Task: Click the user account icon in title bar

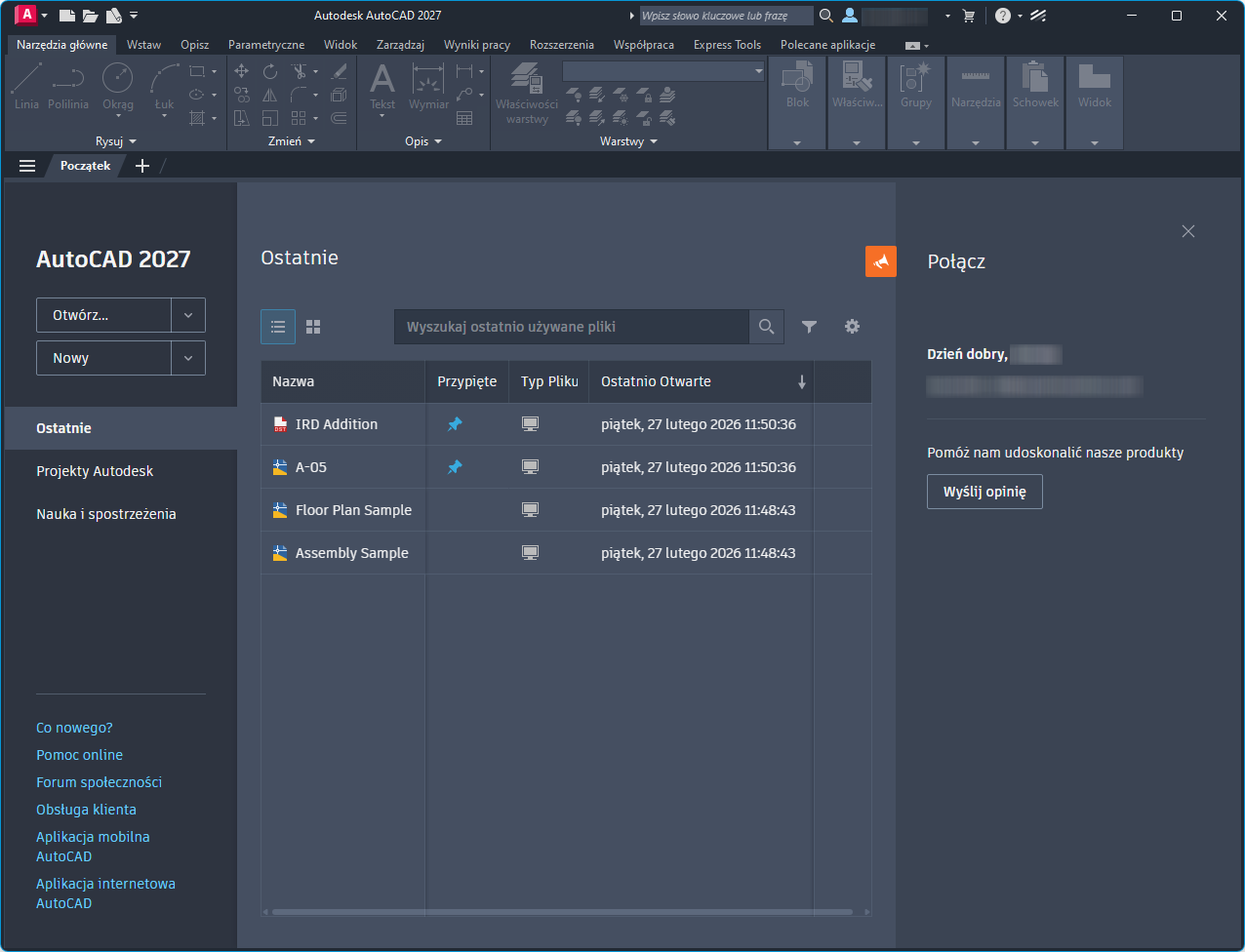Action: 850,16
